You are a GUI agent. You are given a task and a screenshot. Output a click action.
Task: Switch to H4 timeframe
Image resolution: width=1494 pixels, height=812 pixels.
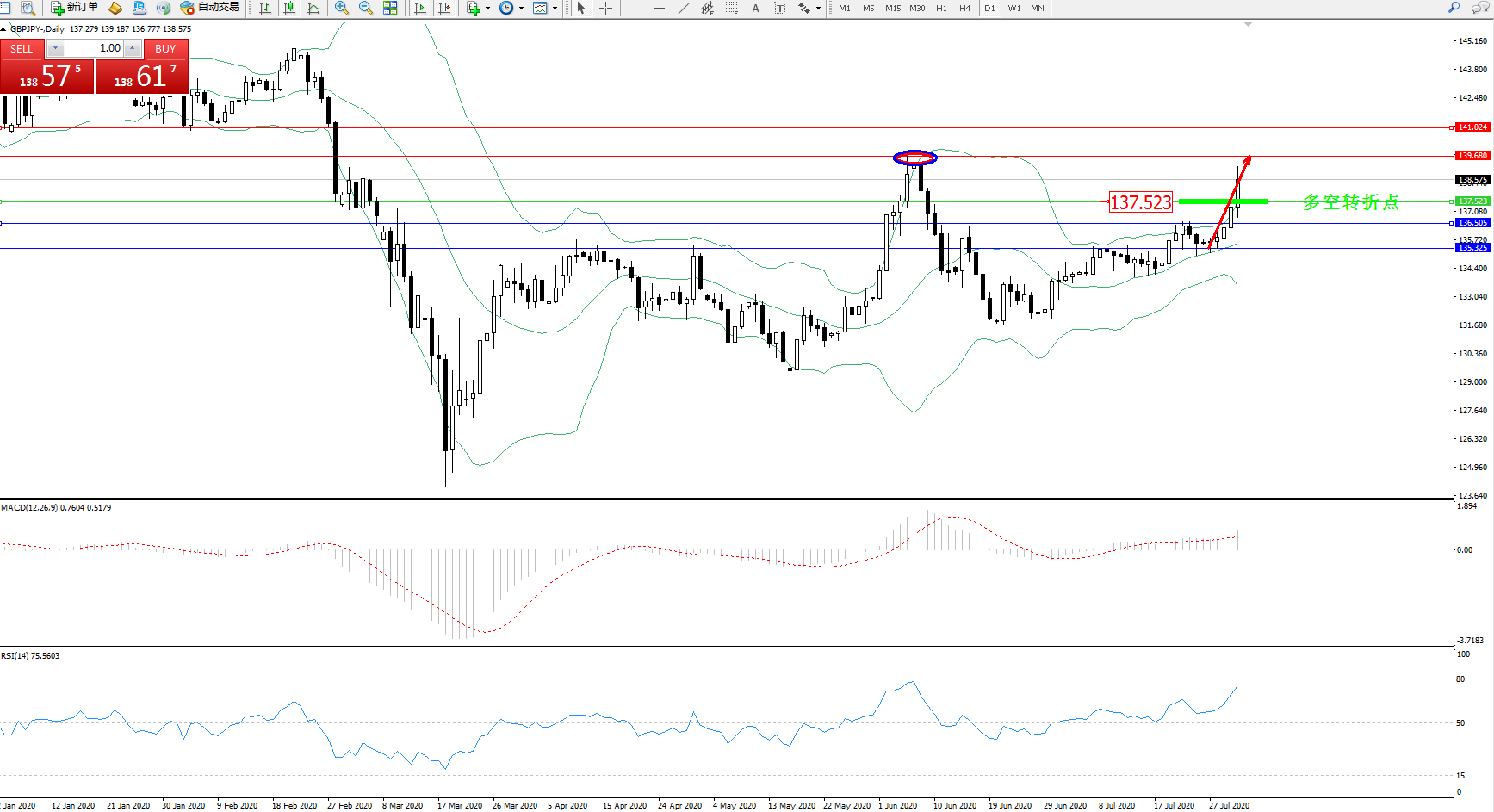point(964,8)
